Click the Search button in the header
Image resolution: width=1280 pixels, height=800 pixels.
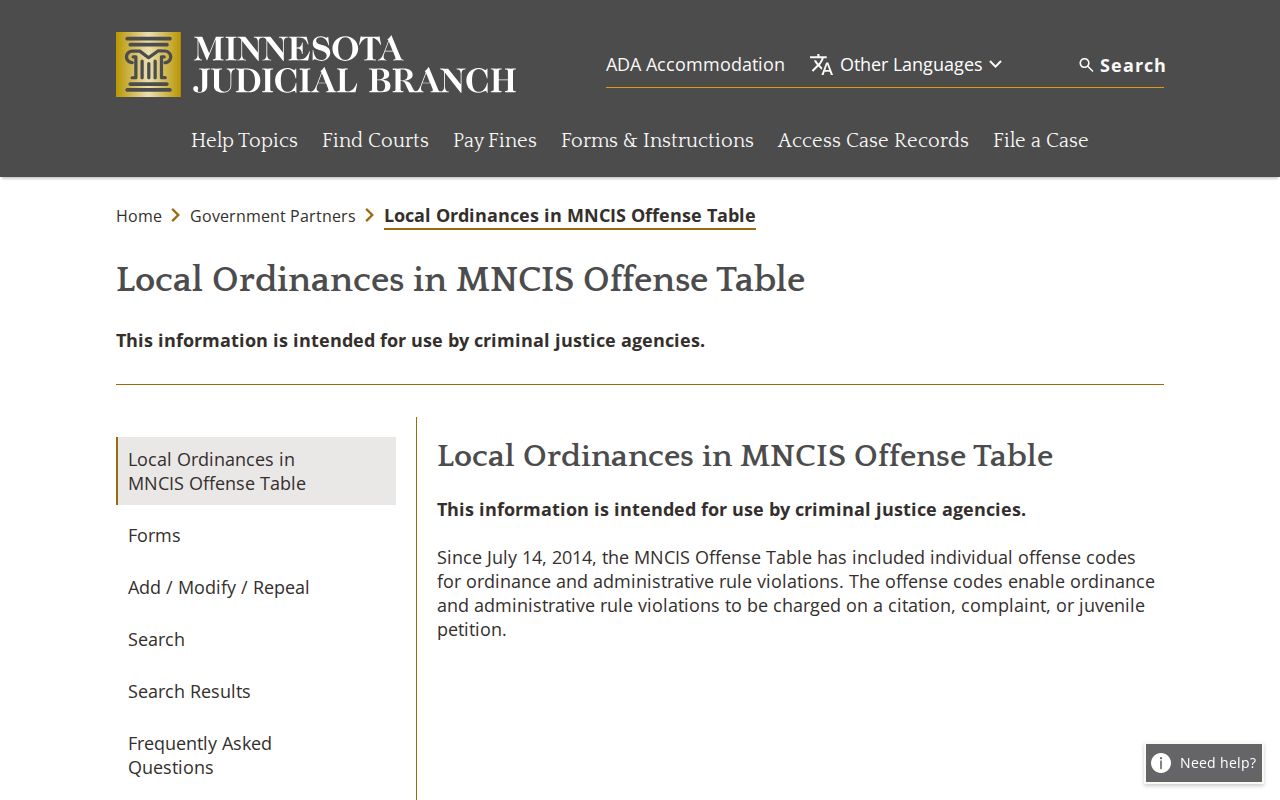pyautogui.click(x=1122, y=65)
